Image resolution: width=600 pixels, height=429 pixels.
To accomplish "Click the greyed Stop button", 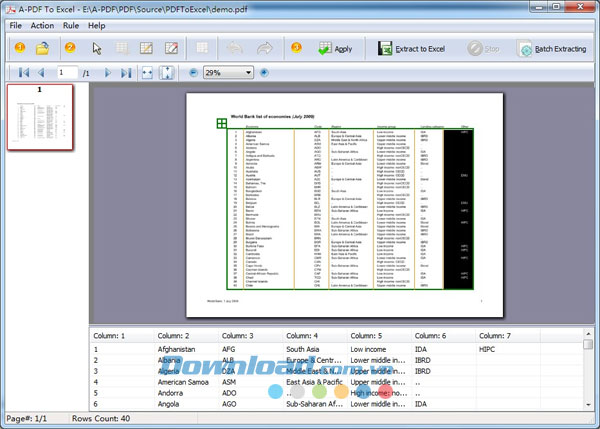I will pyautogui.click(x=483, y=49).
